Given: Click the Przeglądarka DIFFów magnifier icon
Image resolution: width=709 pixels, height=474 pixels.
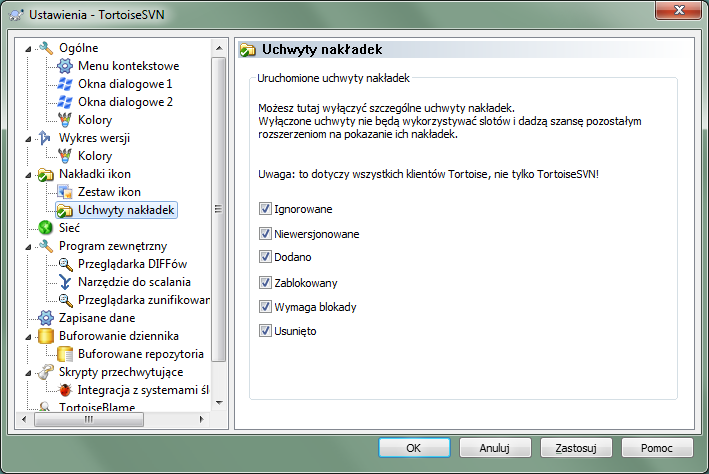Looking at the screenshot, I should tap(65, 264).
